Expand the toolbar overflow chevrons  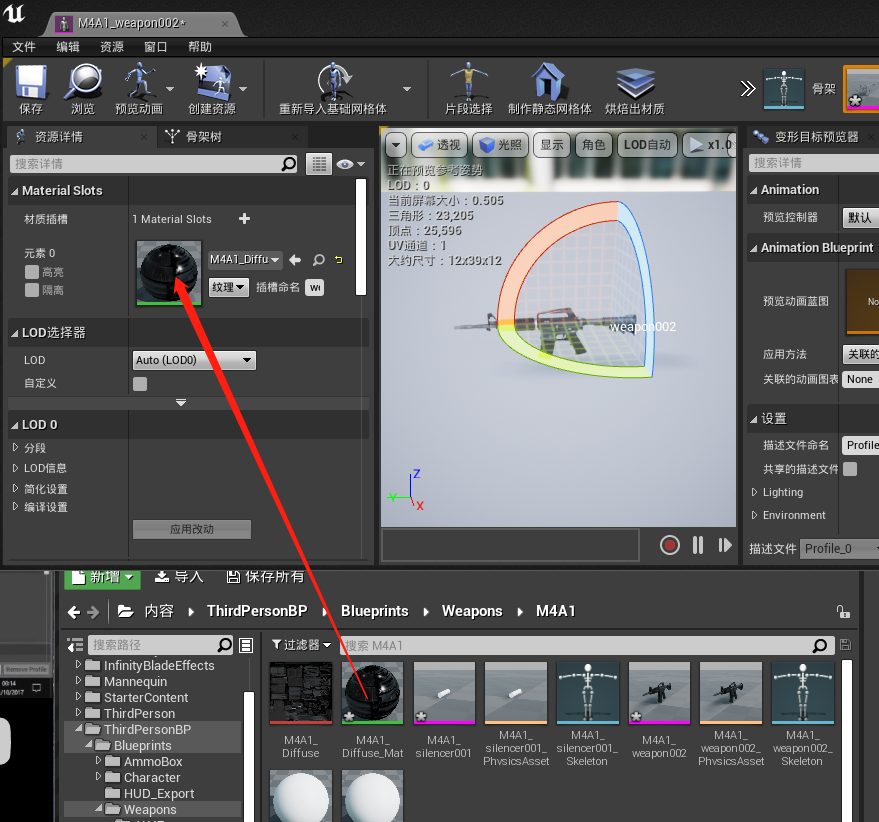click(747, 89)
